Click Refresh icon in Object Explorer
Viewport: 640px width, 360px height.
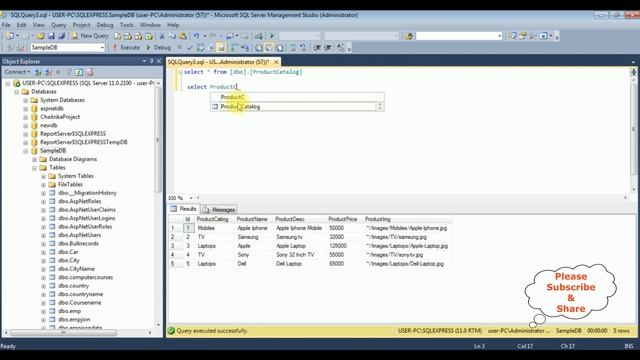point(79,72)
